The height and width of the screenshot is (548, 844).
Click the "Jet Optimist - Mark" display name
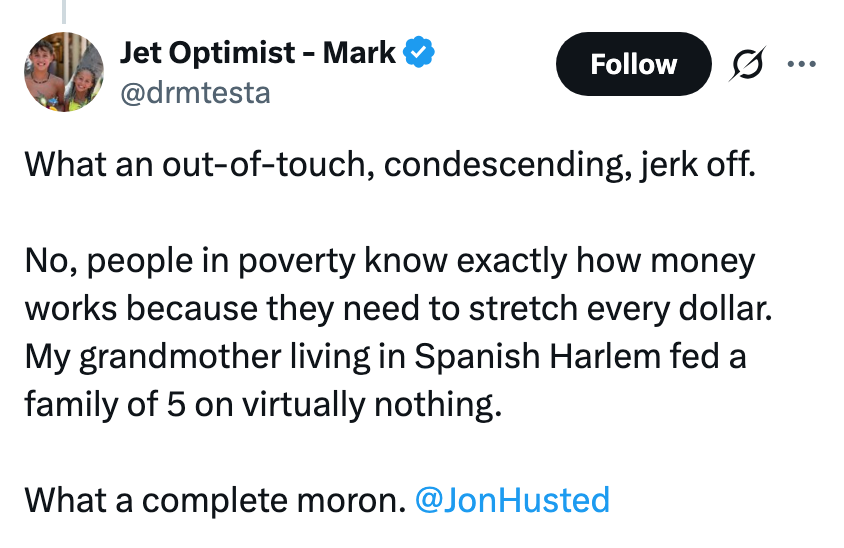click(x=258, y=52)
